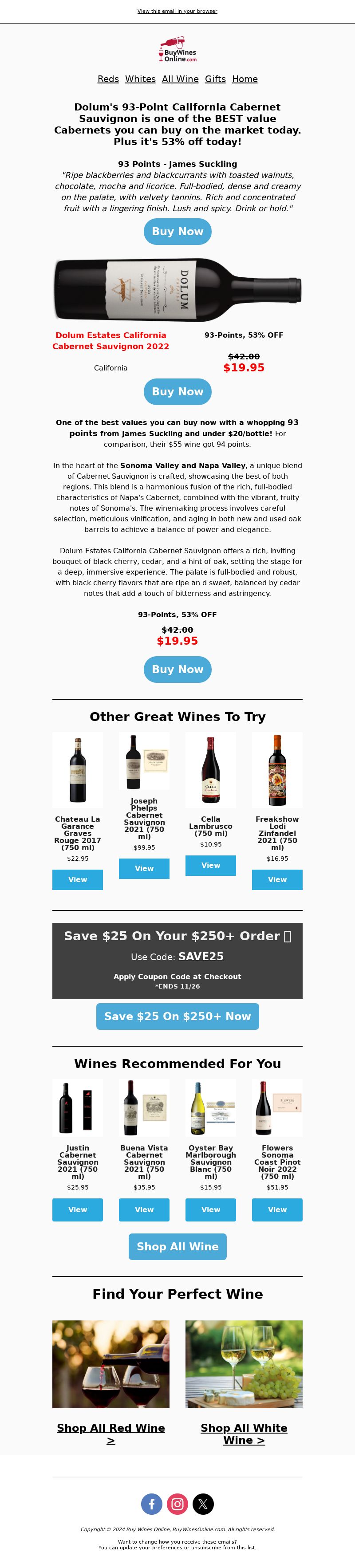355x1568 pixels.
Task: Open the Whites navigation link
Action: click(140, 79)
